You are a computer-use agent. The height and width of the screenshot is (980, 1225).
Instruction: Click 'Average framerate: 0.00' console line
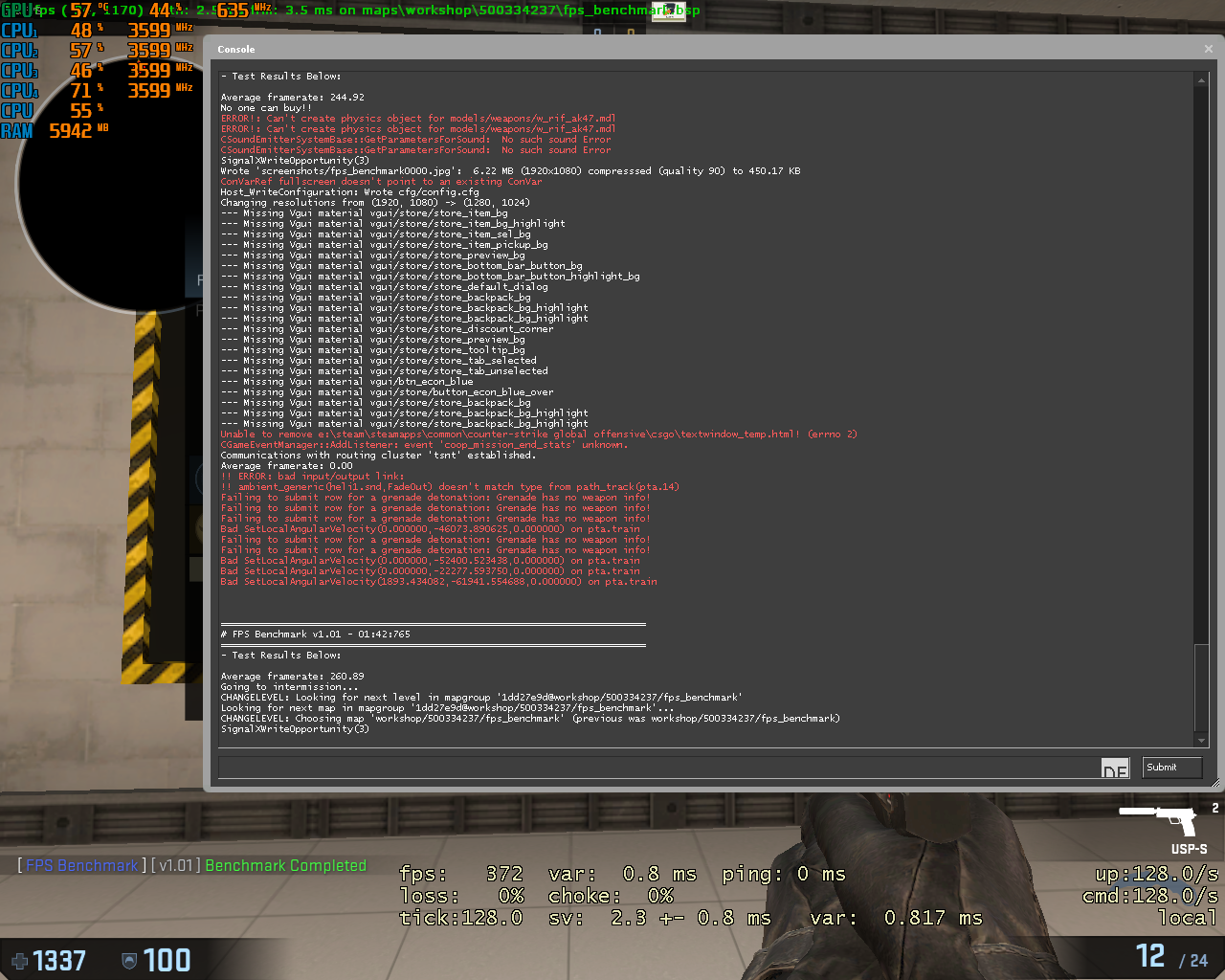(286, 466)
